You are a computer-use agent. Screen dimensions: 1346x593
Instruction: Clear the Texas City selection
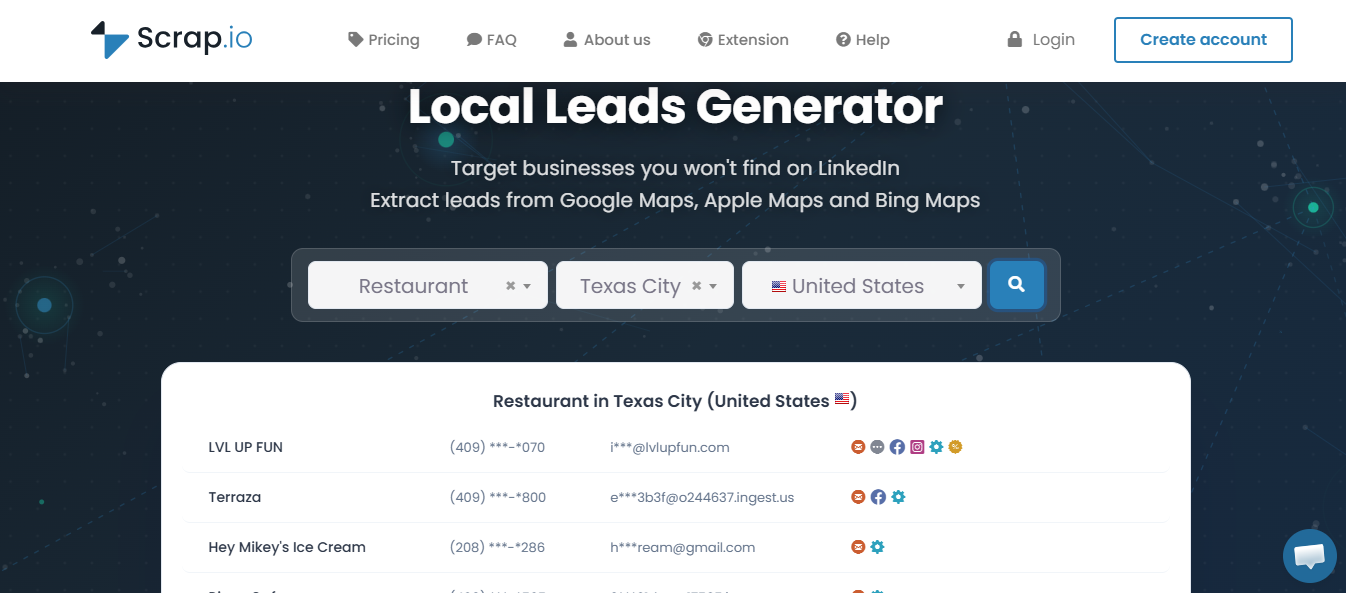click(697, 286)
